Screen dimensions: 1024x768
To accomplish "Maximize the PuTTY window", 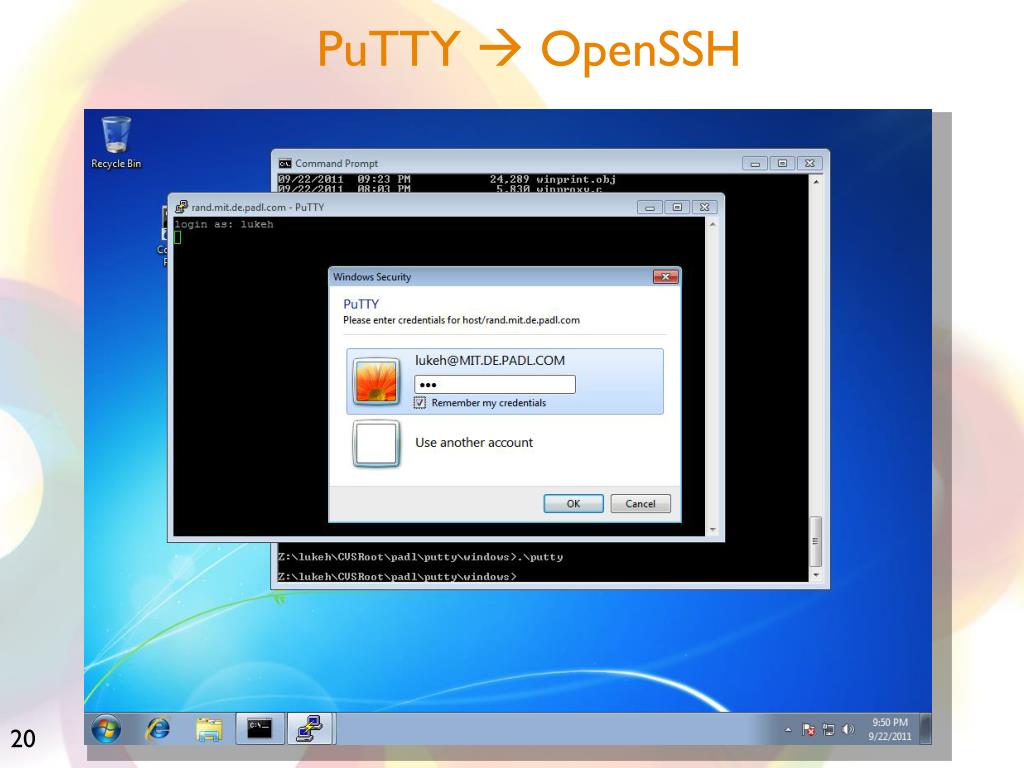I will [677, 207].
